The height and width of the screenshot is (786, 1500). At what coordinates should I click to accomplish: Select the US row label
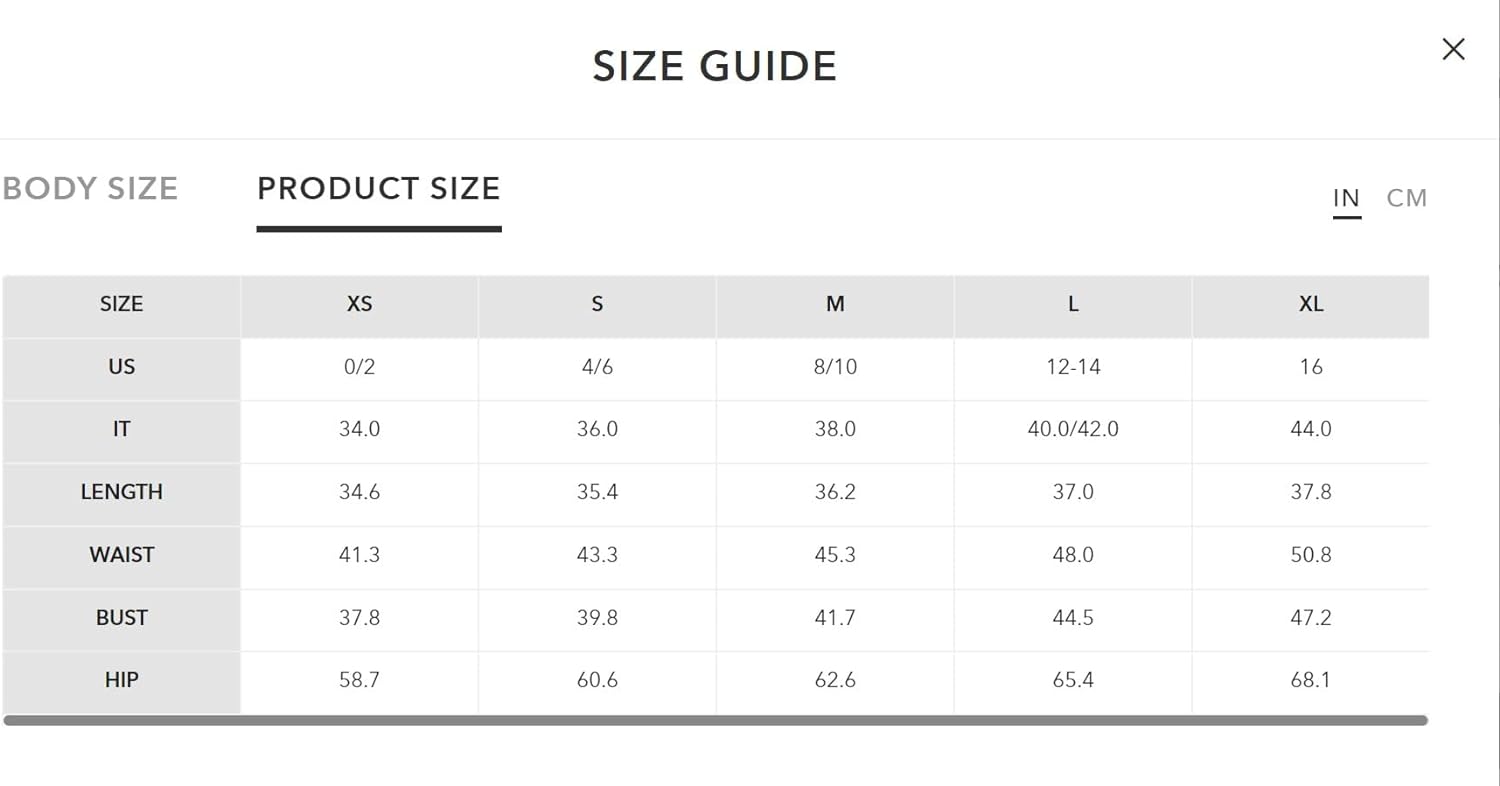click(121, 367)
